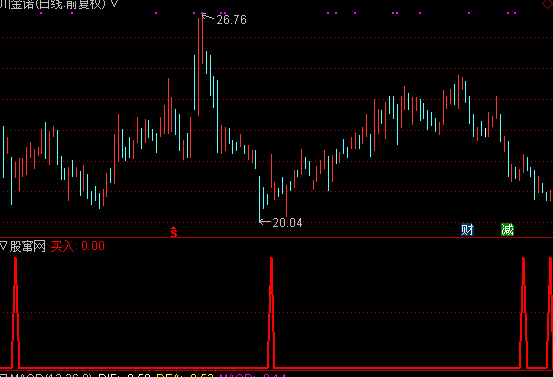
Task: Open the MACD indicator dropdown at bottom
Action: click(3, 375)
